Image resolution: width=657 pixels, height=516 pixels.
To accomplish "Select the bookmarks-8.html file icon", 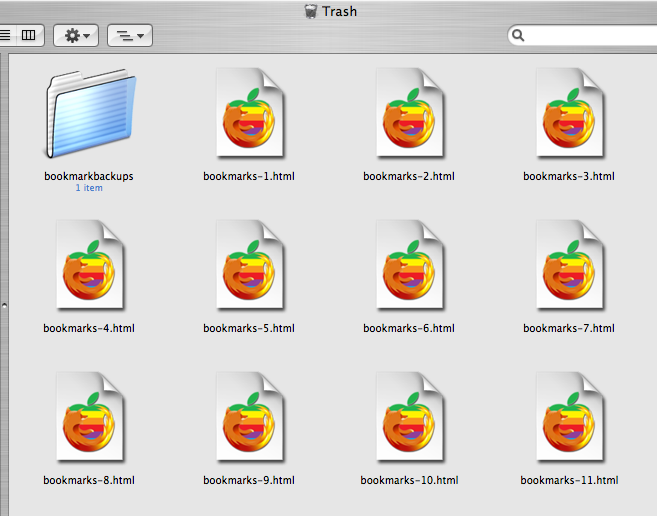I will (x=90, y=417).
